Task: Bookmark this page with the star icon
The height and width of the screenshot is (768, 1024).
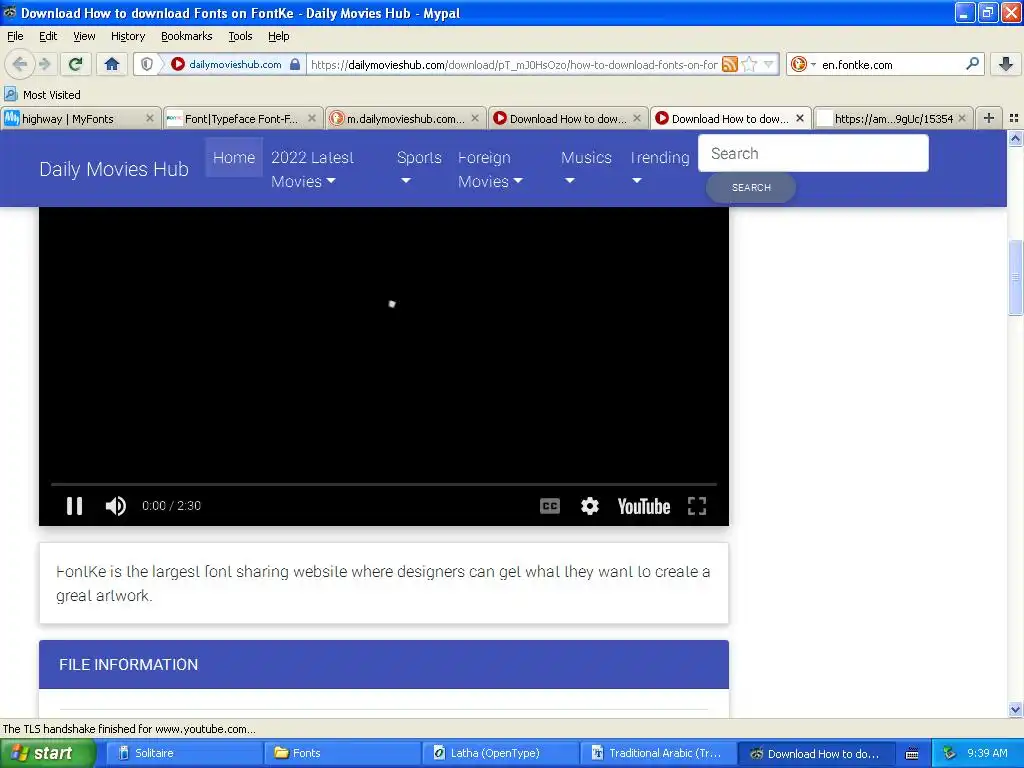Action: pyautogui.click(x=750, y=64)
